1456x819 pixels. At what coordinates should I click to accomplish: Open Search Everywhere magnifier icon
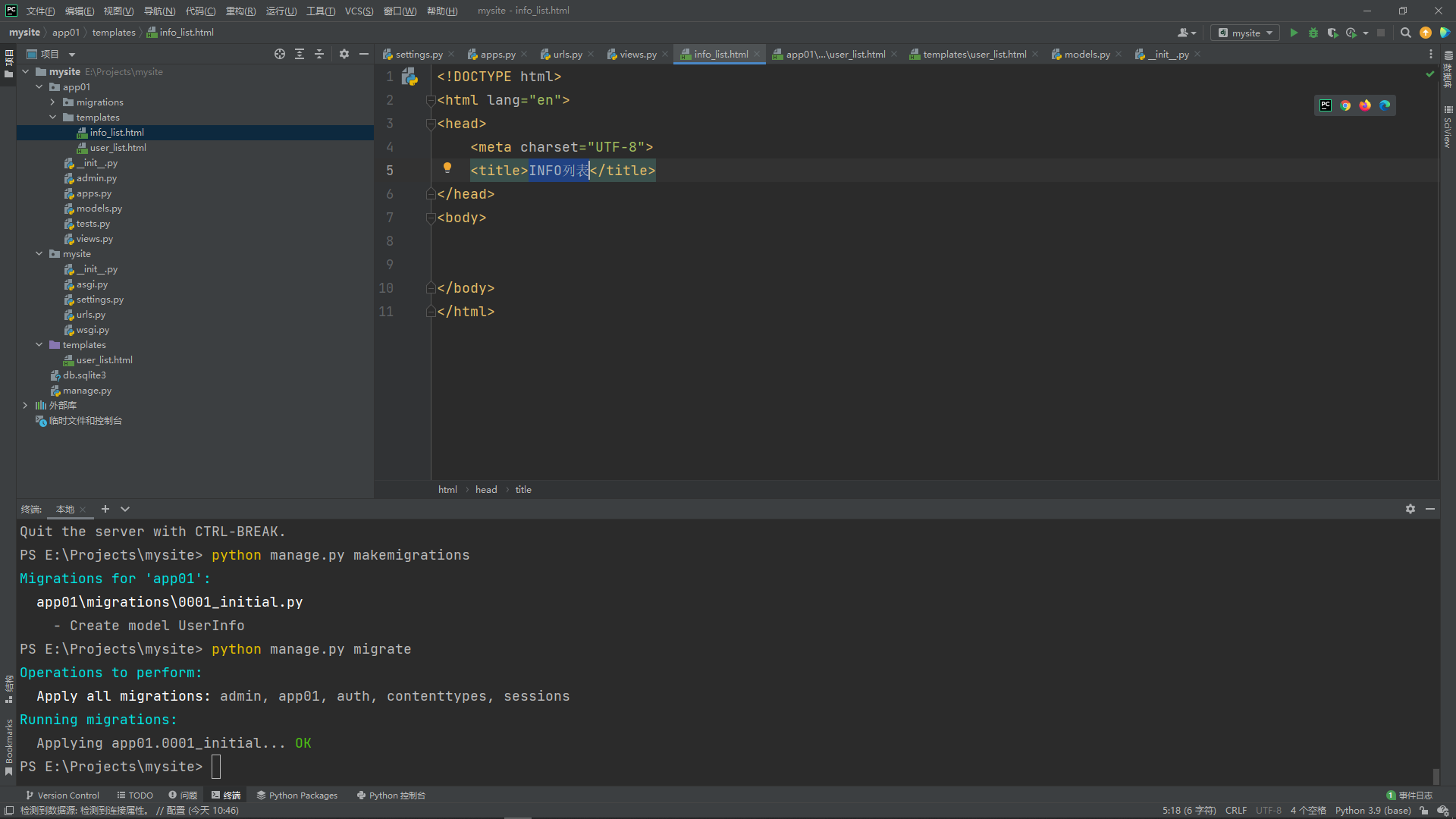(1405, 33)
